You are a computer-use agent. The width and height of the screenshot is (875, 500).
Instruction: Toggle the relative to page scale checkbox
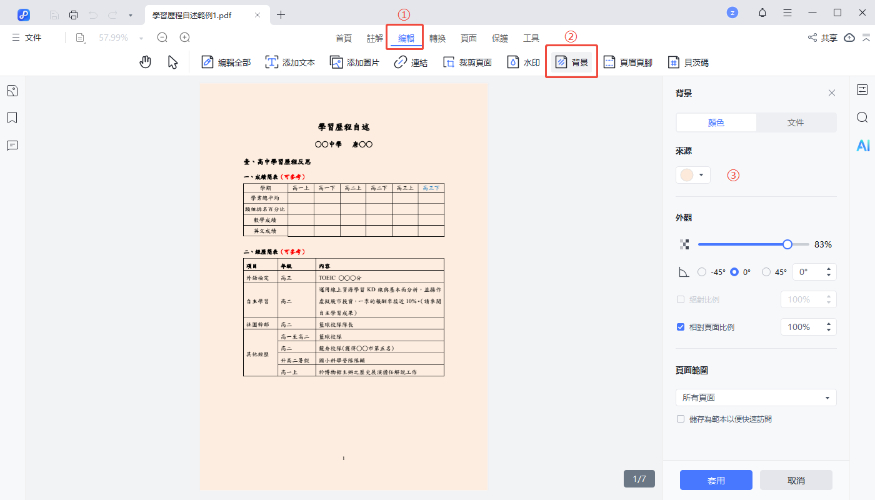(681, 327)
